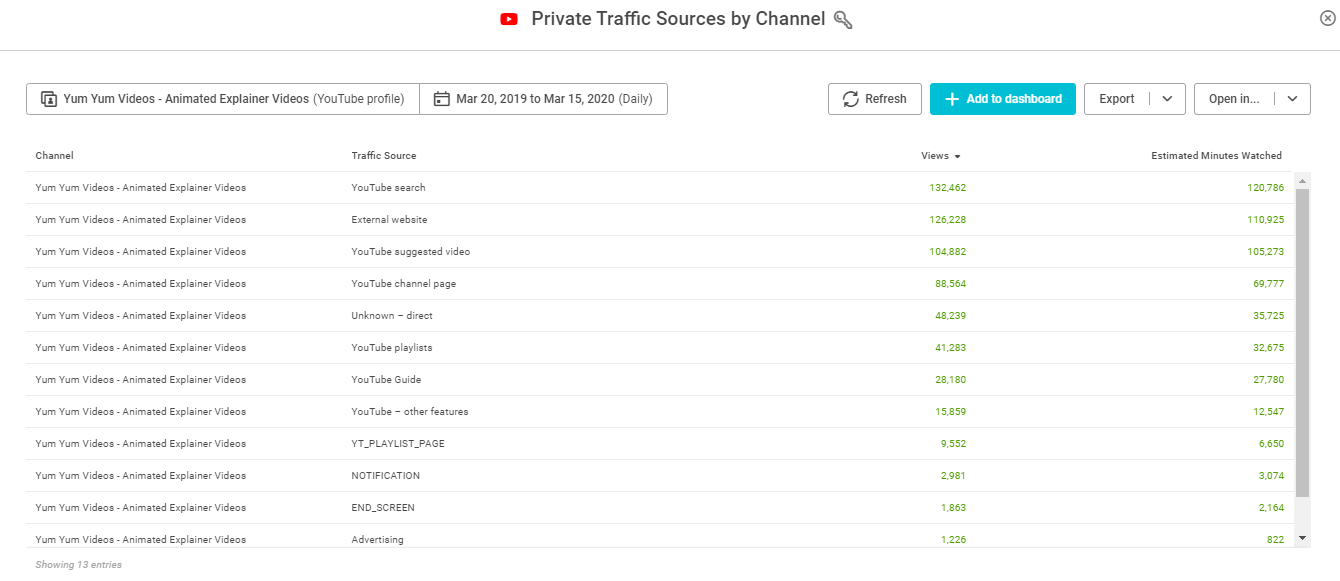
Task: Select the Advertising traffic source
Action: tap(378, 540)
